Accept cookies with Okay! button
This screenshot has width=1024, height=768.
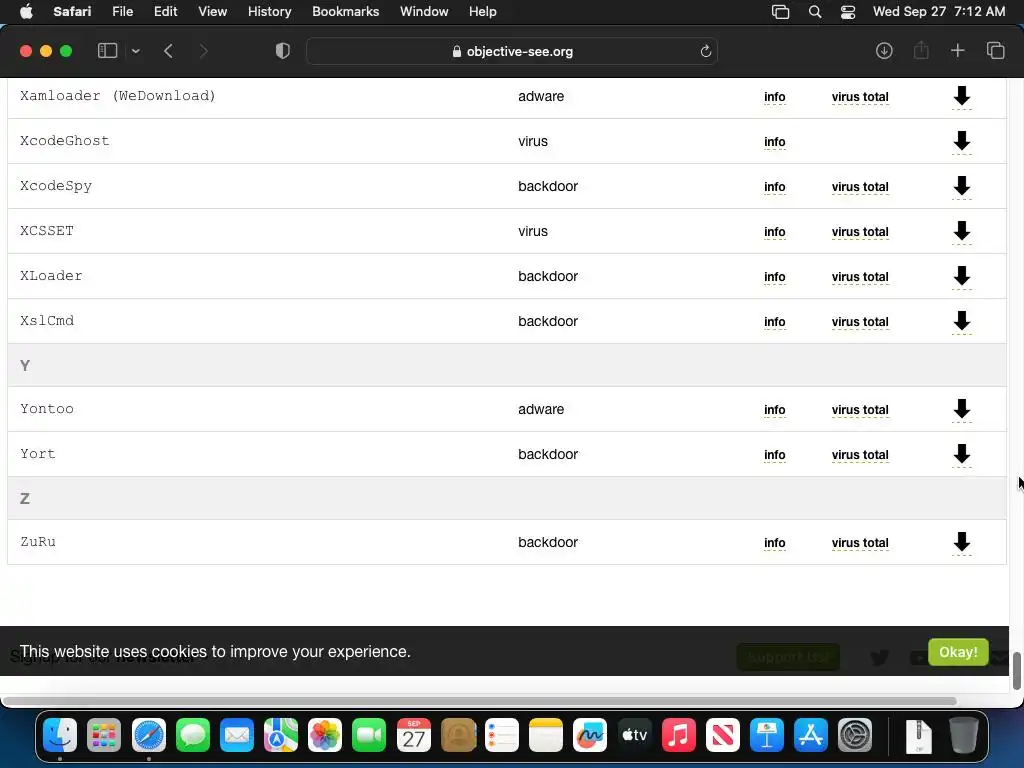[958, 652]
